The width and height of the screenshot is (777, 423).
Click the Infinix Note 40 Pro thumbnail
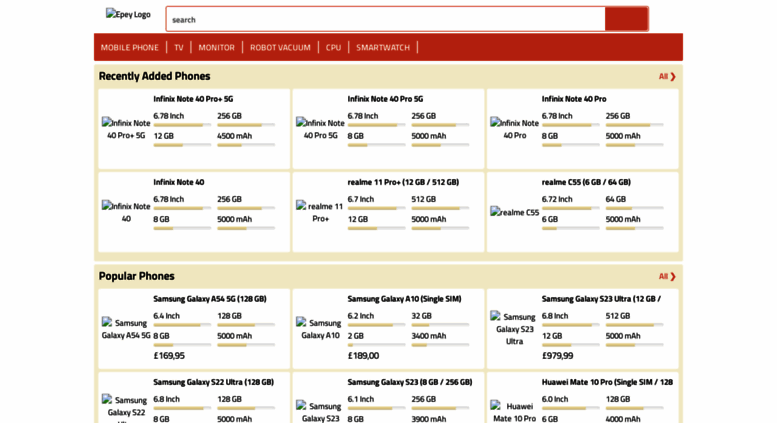tap(514, 129)
